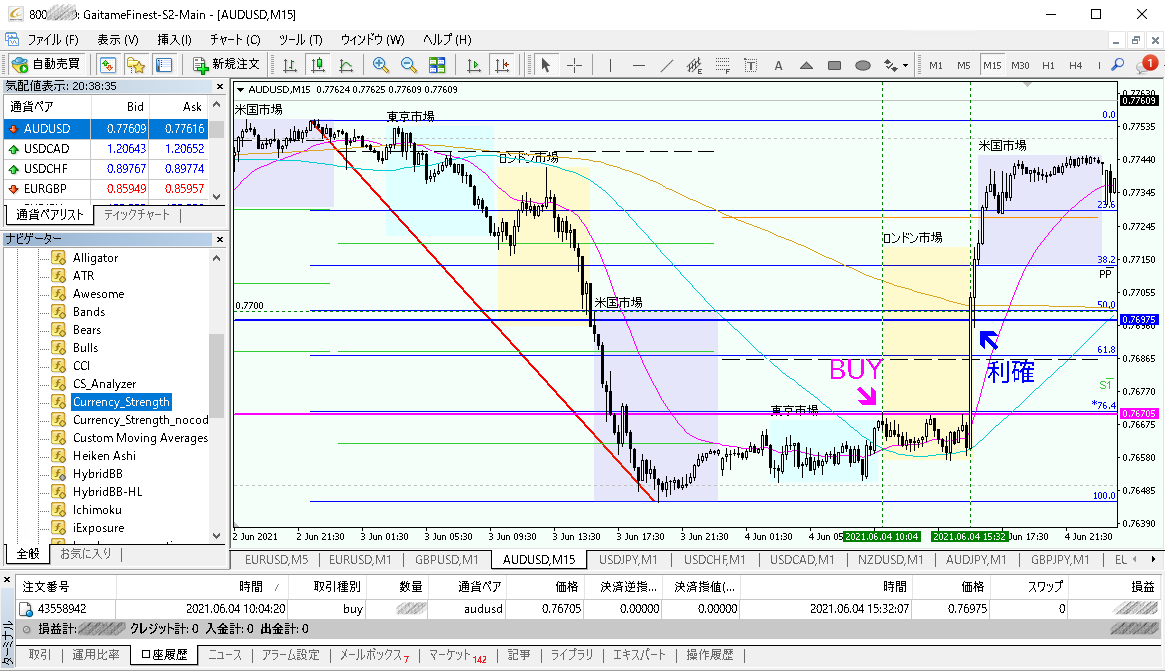Switch chart to line chart mode
This screenshot has height=671, width=1165.
pos(346,65)
